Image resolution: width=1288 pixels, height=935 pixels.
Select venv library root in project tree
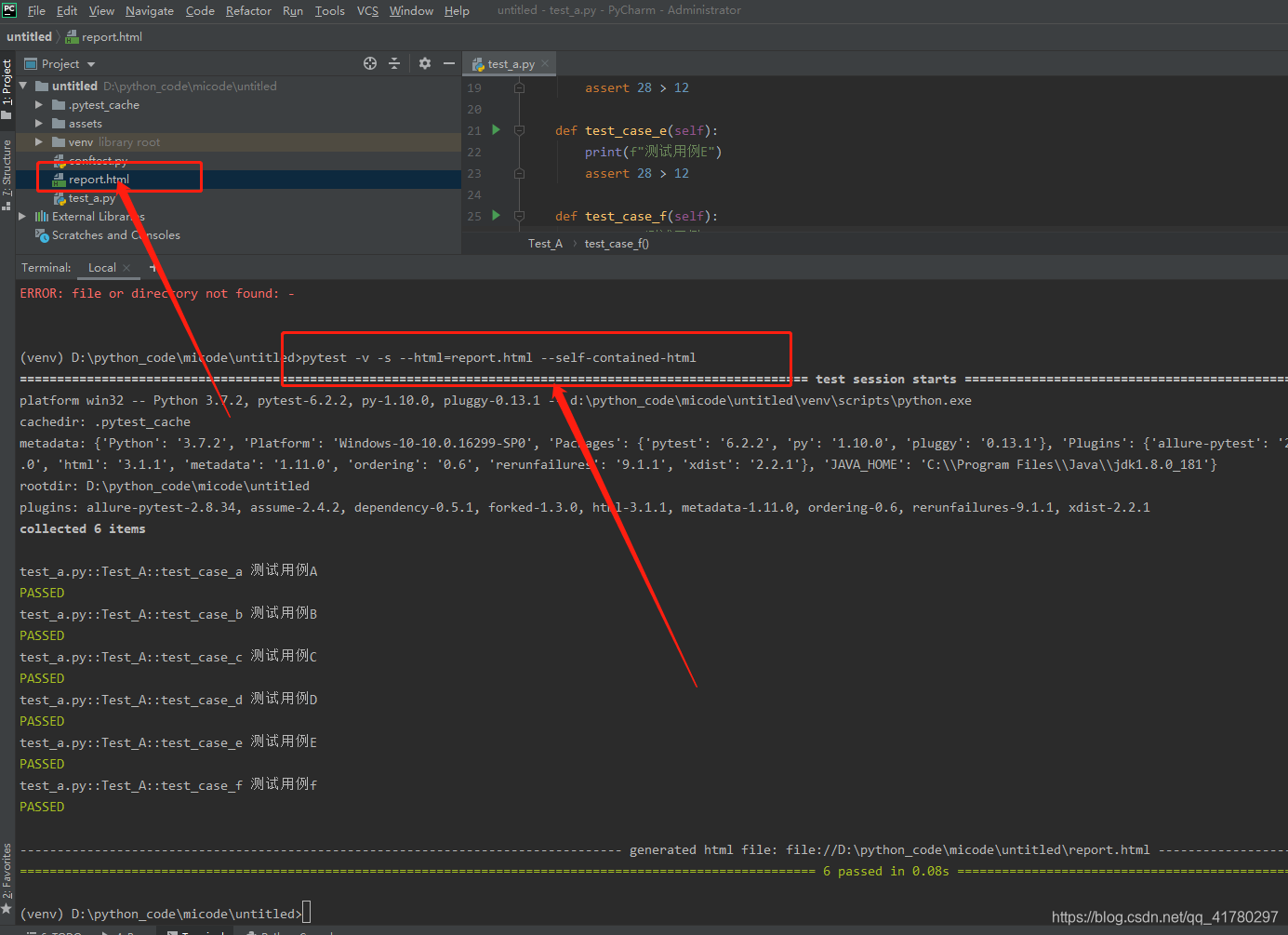(239, 142)
